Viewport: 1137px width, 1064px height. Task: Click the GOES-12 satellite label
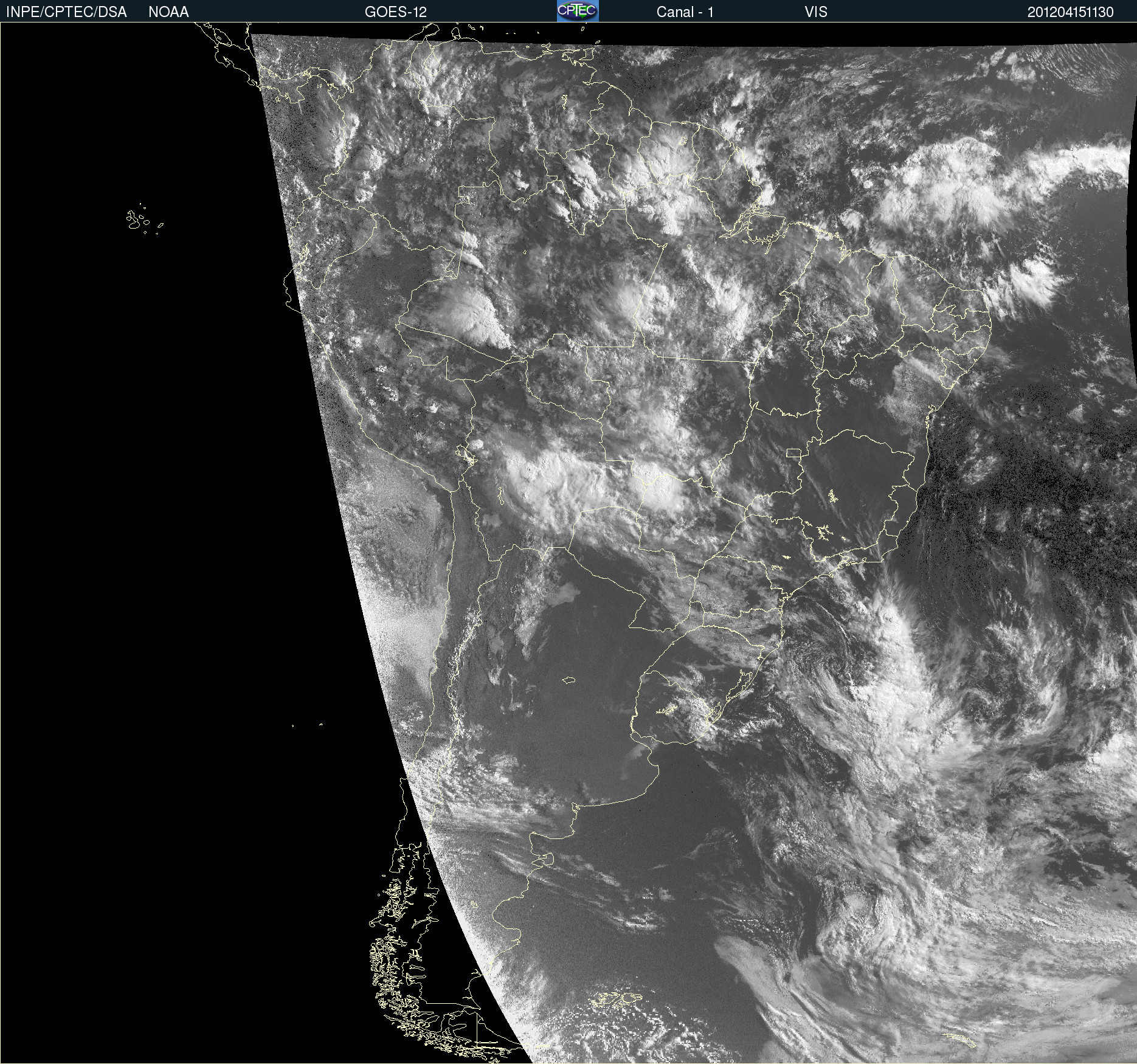tap(396, 12)
